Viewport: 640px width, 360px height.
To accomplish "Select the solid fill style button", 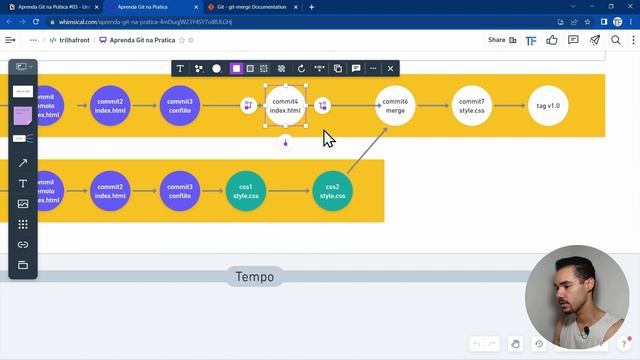I will (x=236, y=69).
